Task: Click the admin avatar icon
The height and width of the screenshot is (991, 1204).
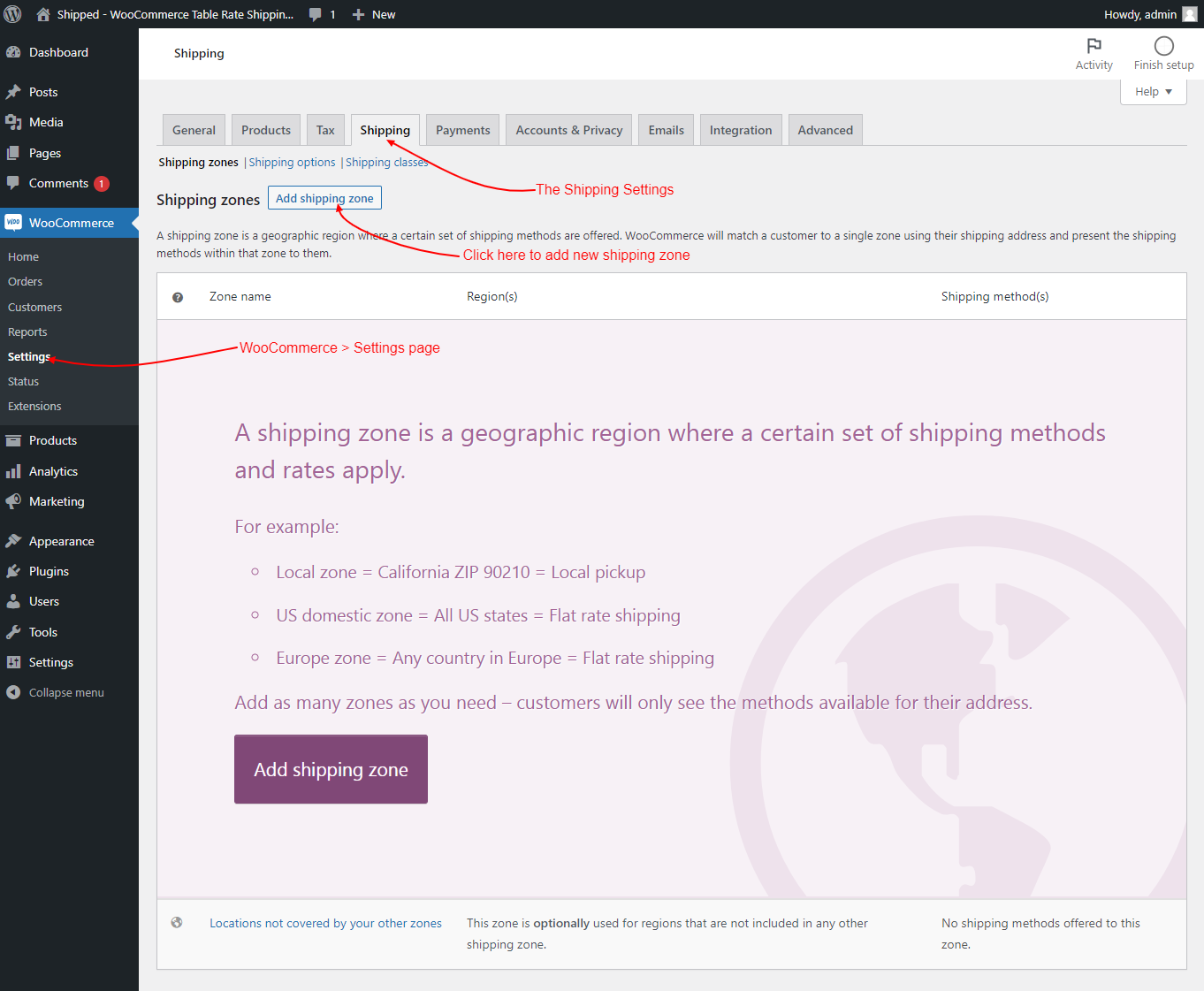Action: pos(1190,14)
